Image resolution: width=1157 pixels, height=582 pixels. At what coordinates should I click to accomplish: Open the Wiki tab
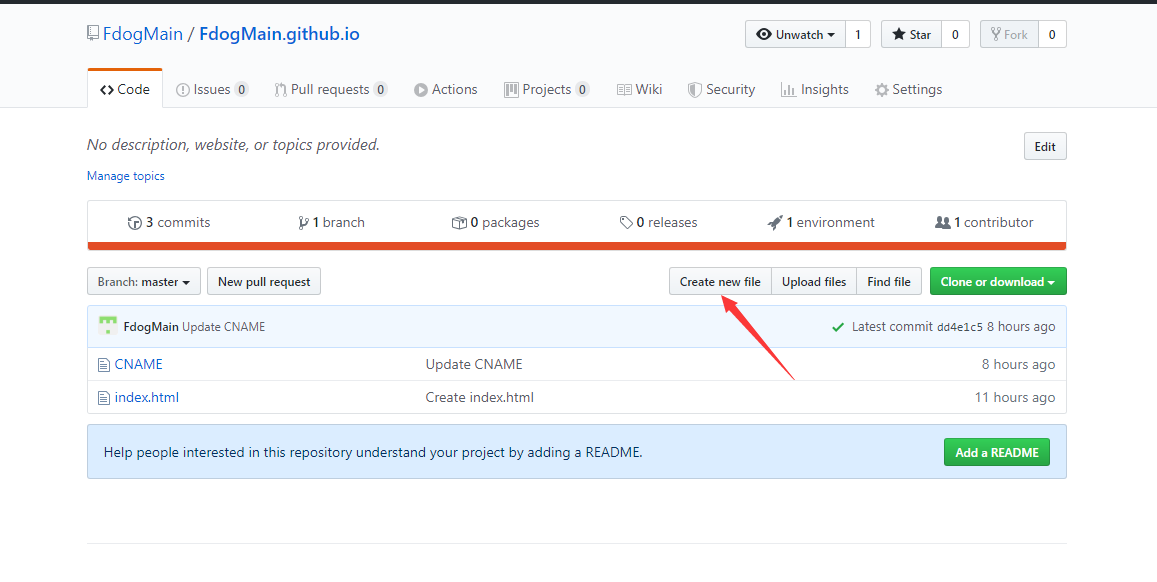[639, 89]
